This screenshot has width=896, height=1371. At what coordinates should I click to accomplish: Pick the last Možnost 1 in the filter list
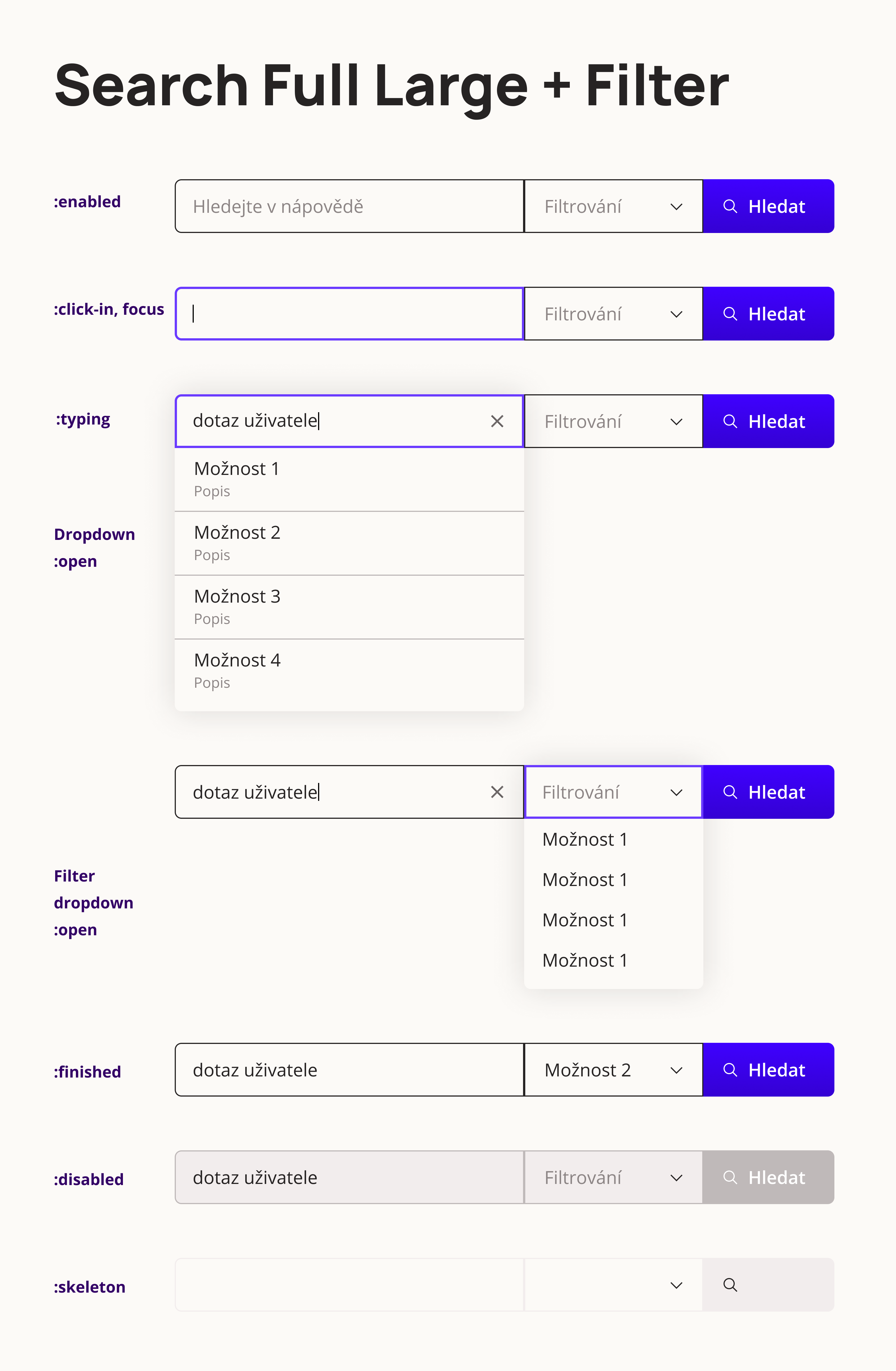(585, 960)
